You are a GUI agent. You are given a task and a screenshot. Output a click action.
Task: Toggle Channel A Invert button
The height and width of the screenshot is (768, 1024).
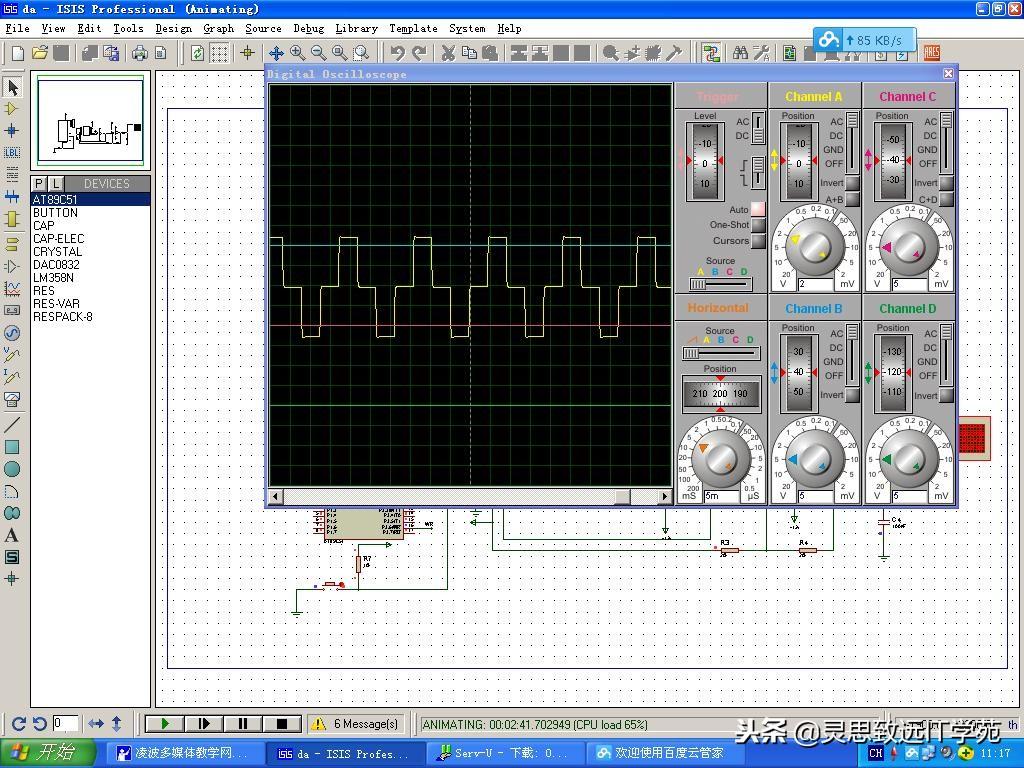[852, 184]
